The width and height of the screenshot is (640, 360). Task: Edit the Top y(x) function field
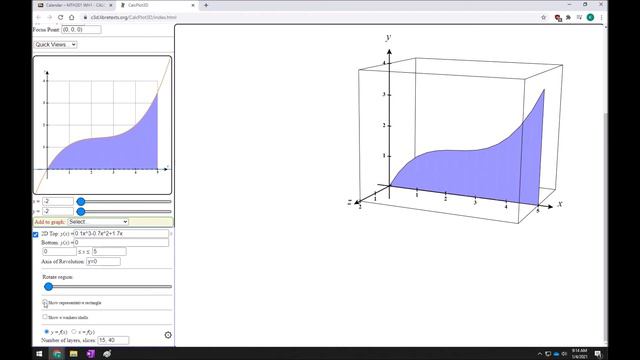tap(121, 233)
